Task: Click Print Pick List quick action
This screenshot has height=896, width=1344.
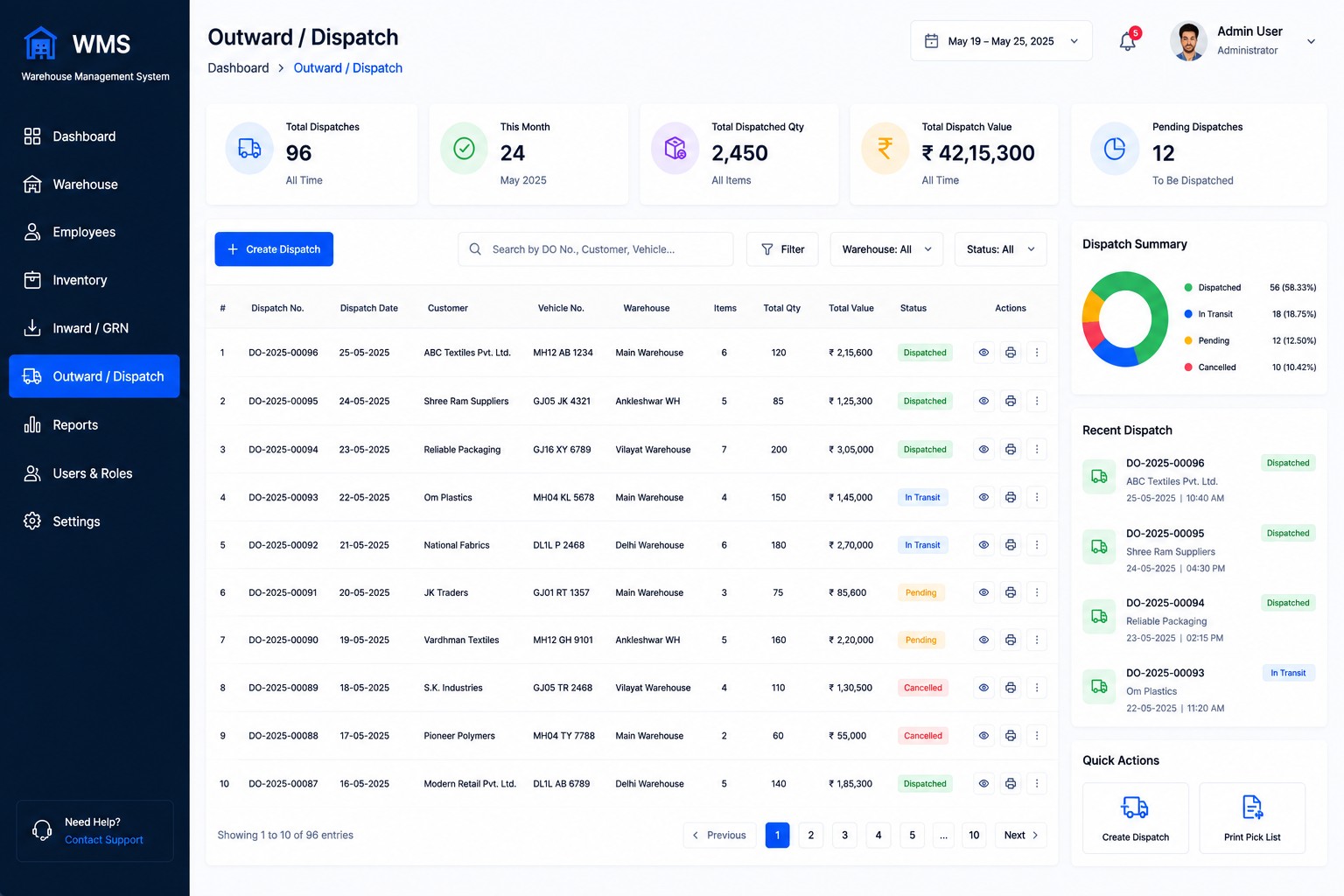Action: pyautogui.click(x=1252, y=818)
